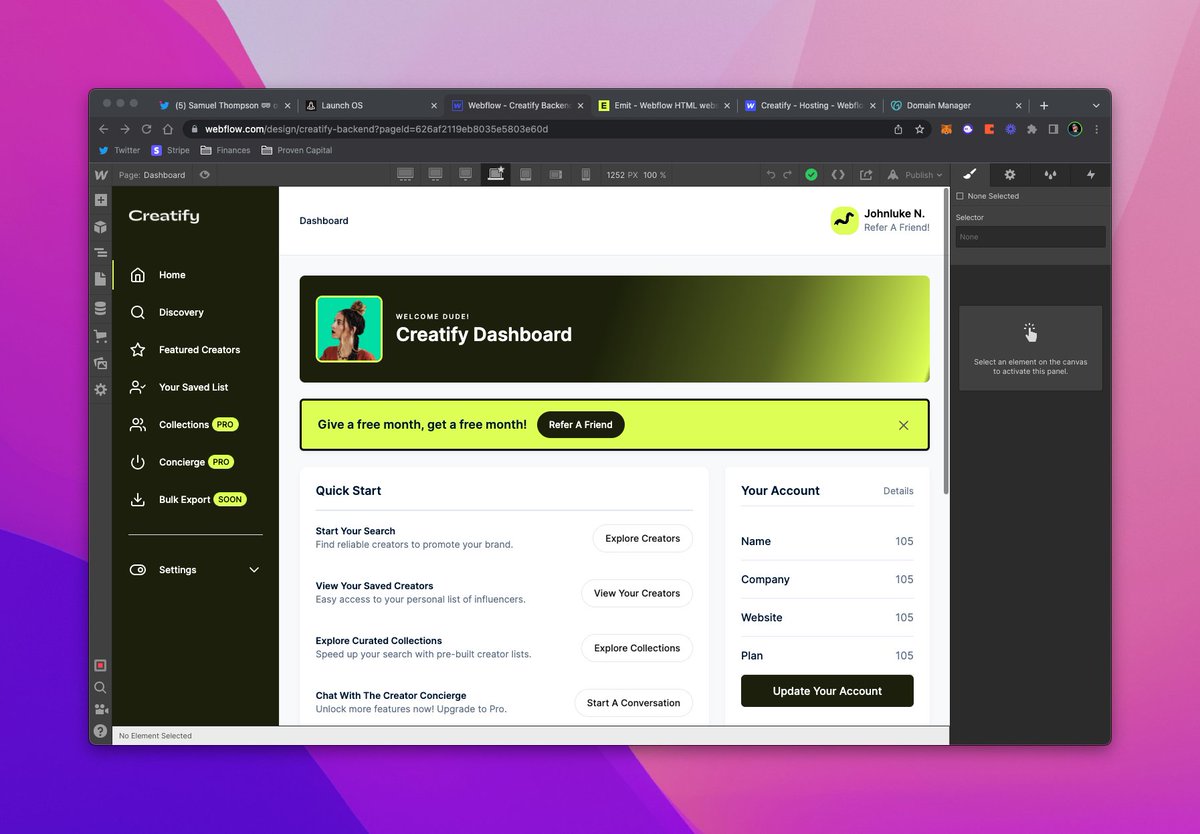1200x834 pixels.
Task: Open the Navigator panel
Action: pos(101,254)
